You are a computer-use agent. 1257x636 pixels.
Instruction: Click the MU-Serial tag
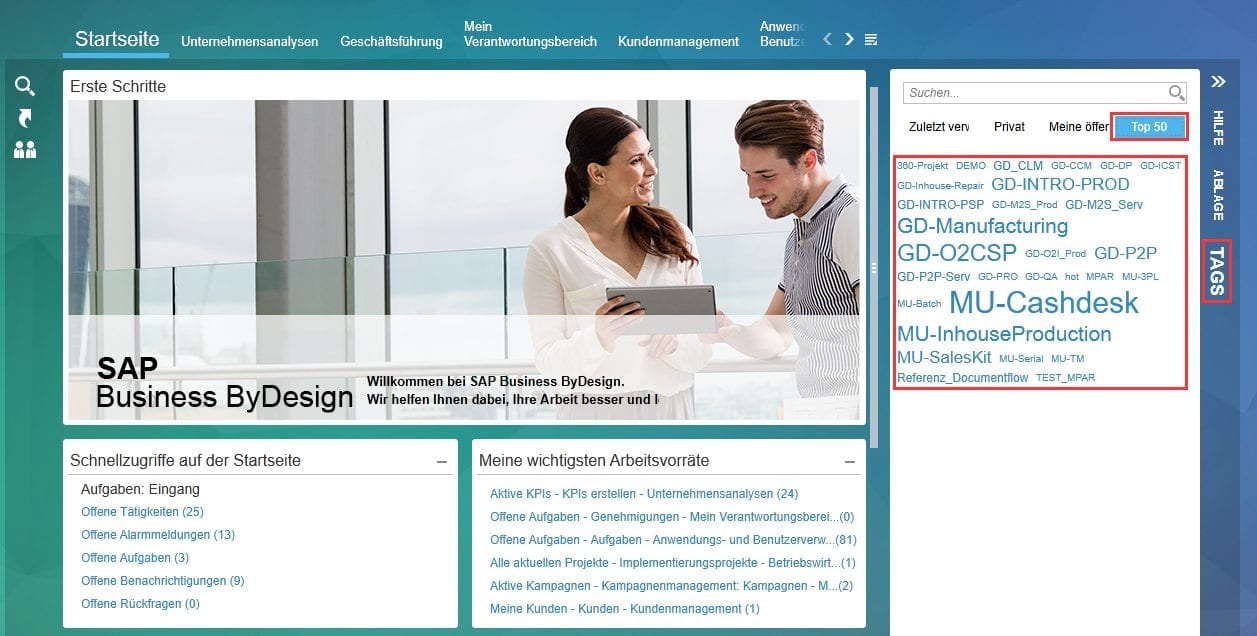click(1021, 359)
